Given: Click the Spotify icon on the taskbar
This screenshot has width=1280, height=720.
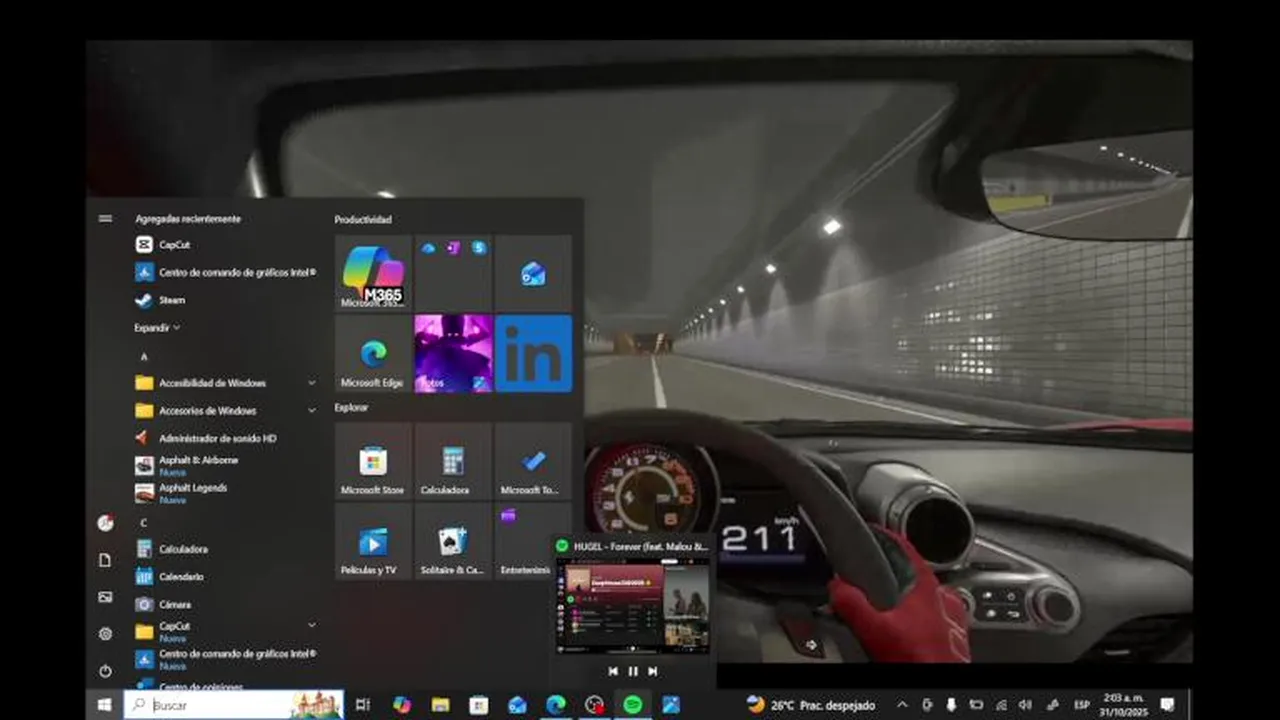Looking at the screenshot, I should click(x=632, y=705).
